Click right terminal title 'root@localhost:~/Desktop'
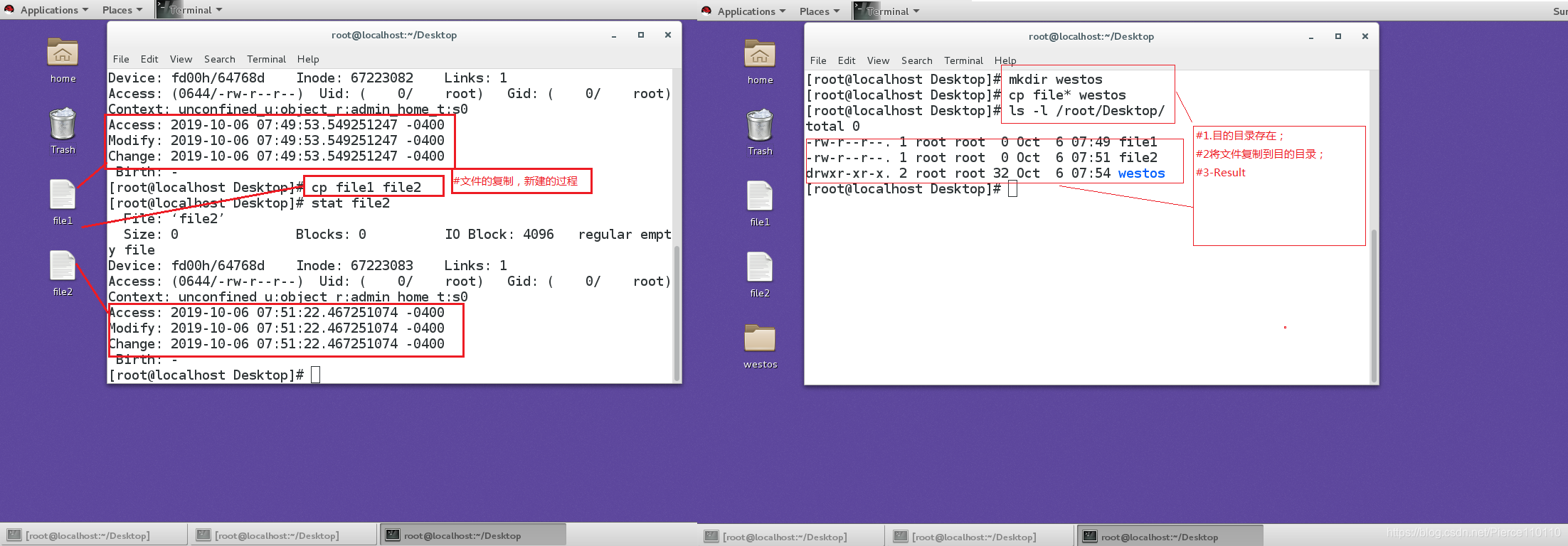Viewport: 1568px width, 546px height. click(x=1091, y=36)
